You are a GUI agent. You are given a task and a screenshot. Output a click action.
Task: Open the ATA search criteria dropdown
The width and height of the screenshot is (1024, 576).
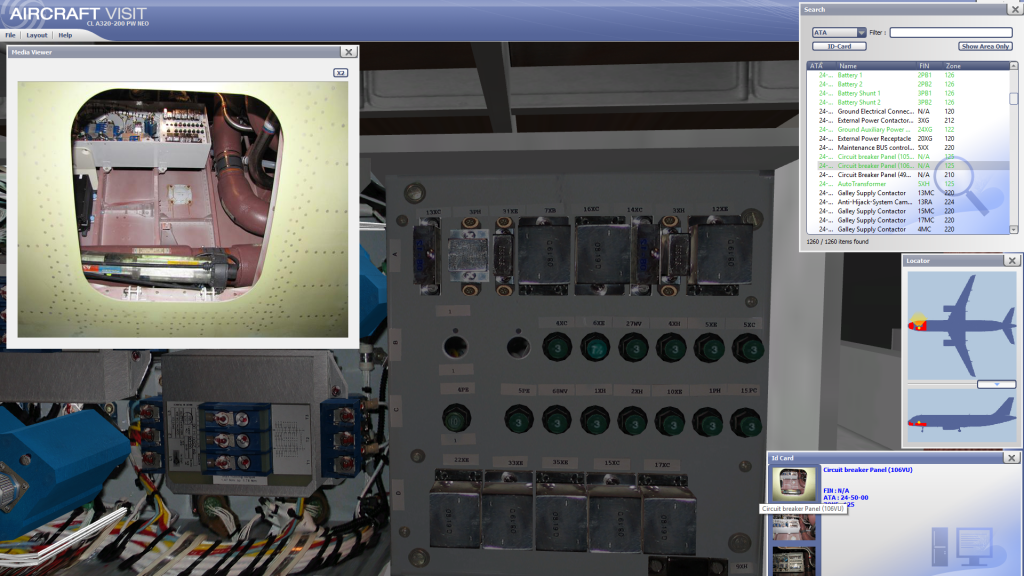(x=839, y=32)
